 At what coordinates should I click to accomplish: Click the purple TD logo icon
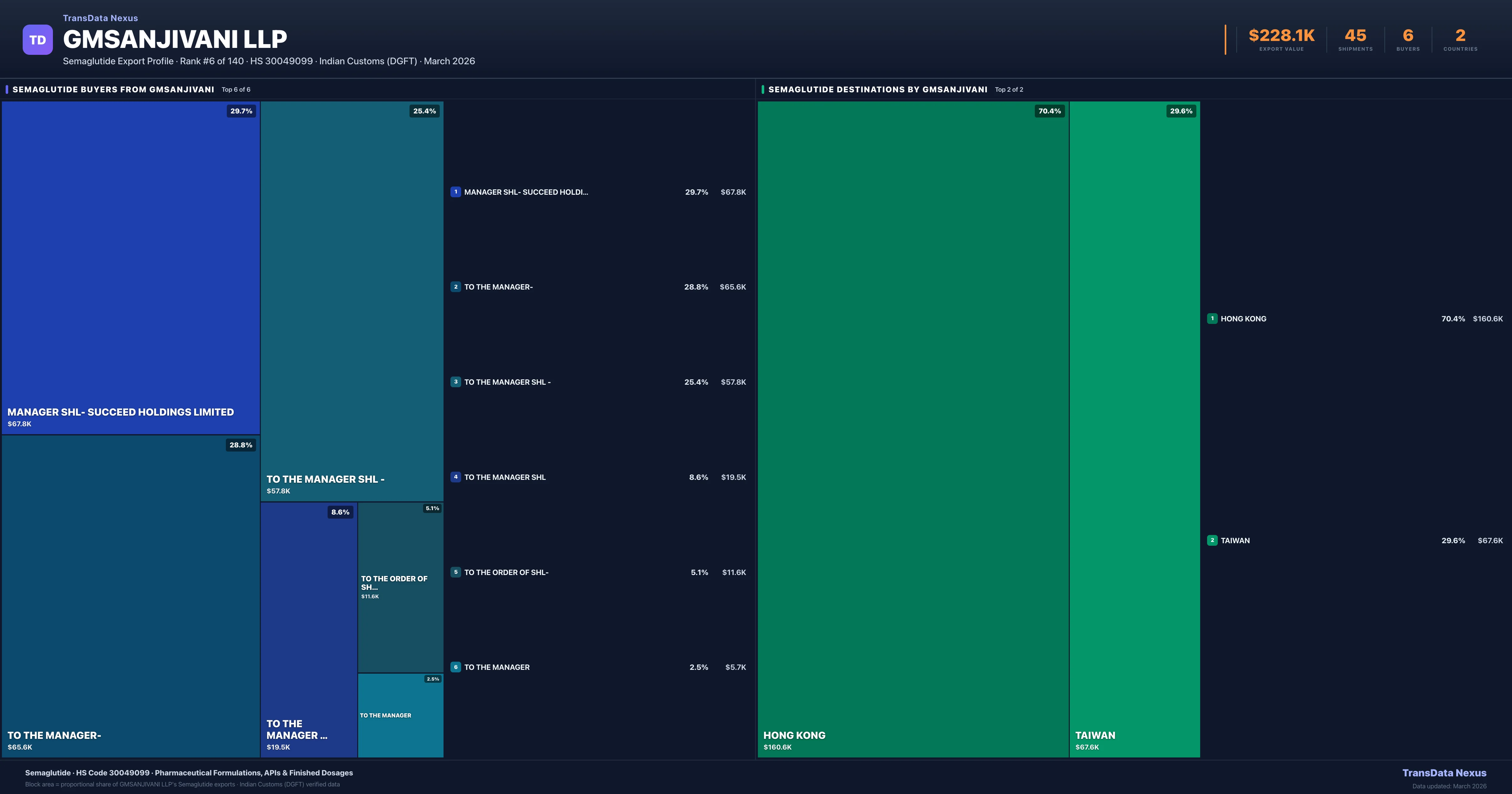tap(37, 40)
